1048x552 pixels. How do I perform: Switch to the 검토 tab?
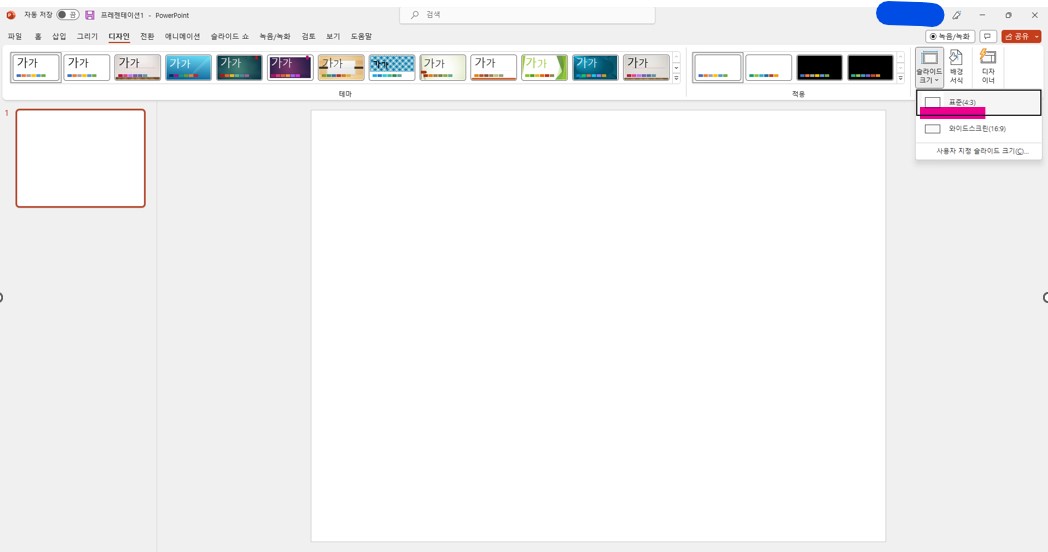[308, 36]
